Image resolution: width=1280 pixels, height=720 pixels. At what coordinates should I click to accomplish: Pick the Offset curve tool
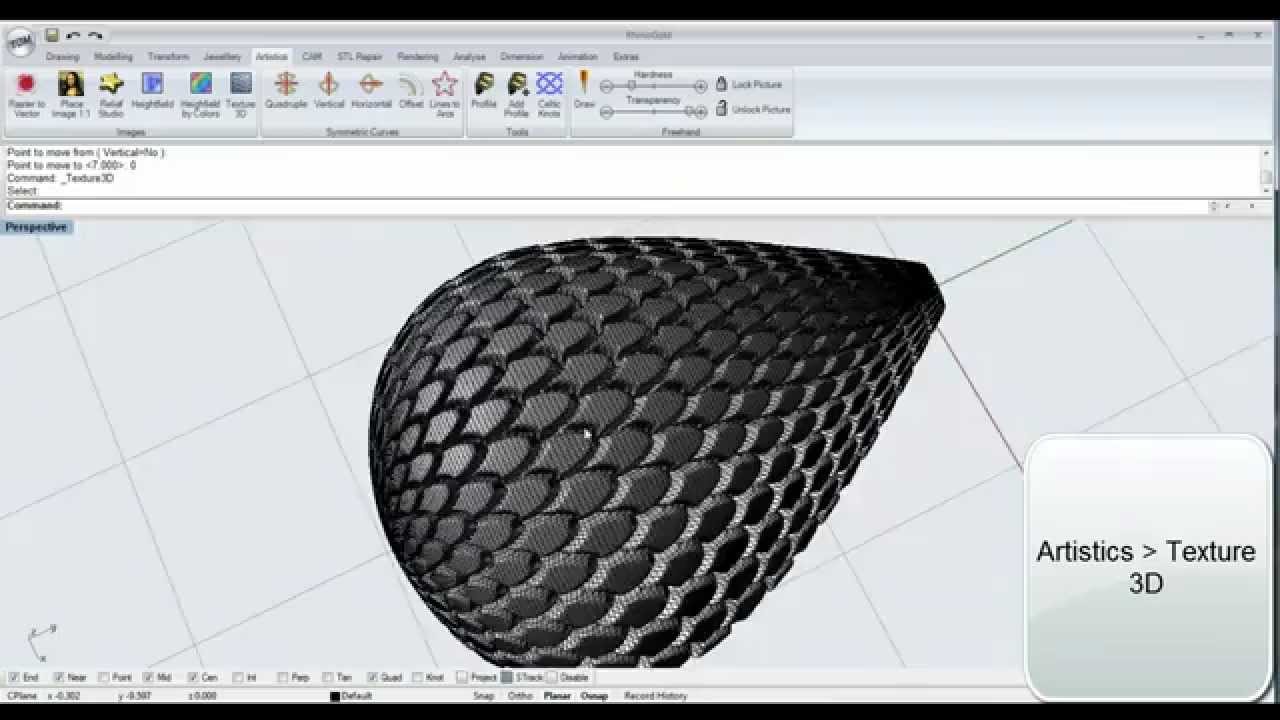[x=411, y=91]
